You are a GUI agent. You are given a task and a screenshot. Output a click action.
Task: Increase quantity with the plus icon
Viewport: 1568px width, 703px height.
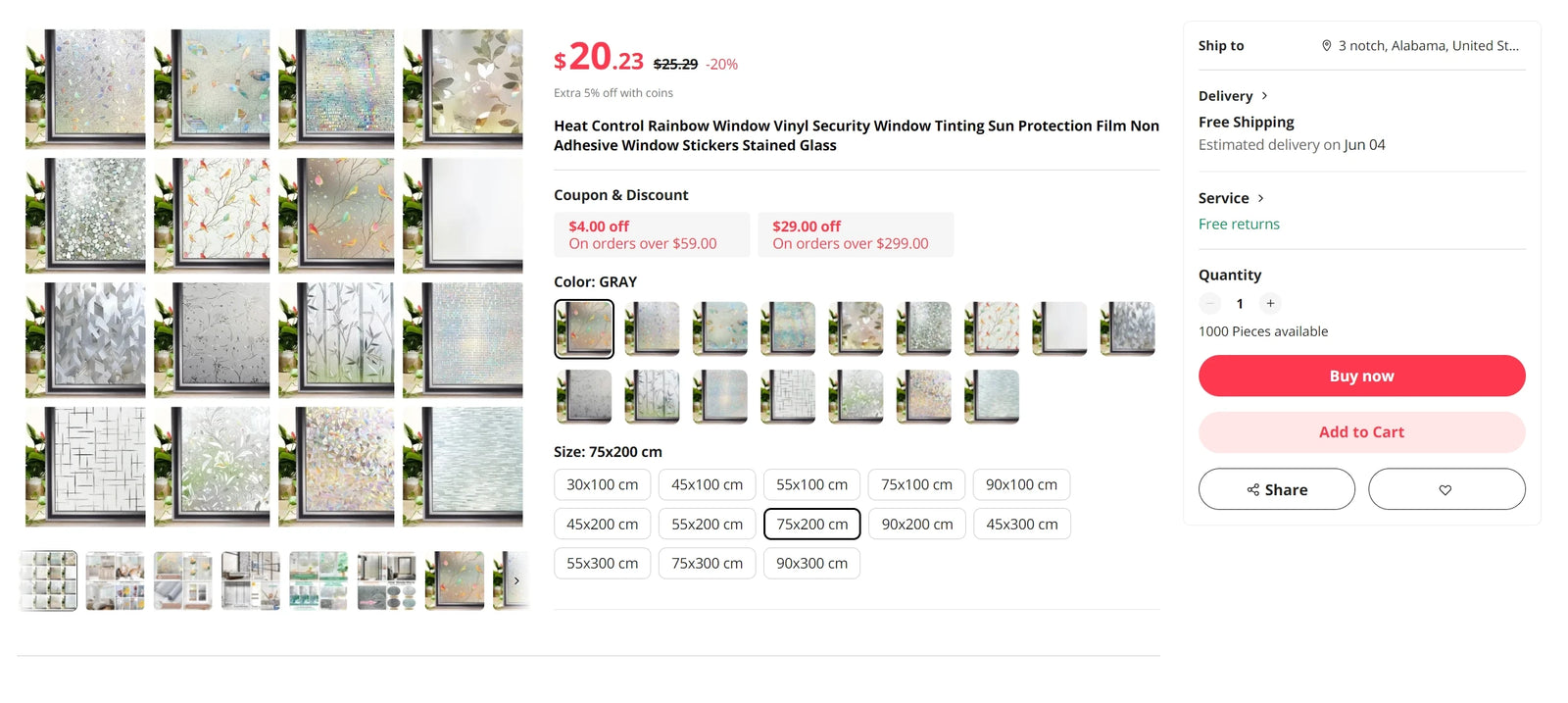pos(1270,303)
